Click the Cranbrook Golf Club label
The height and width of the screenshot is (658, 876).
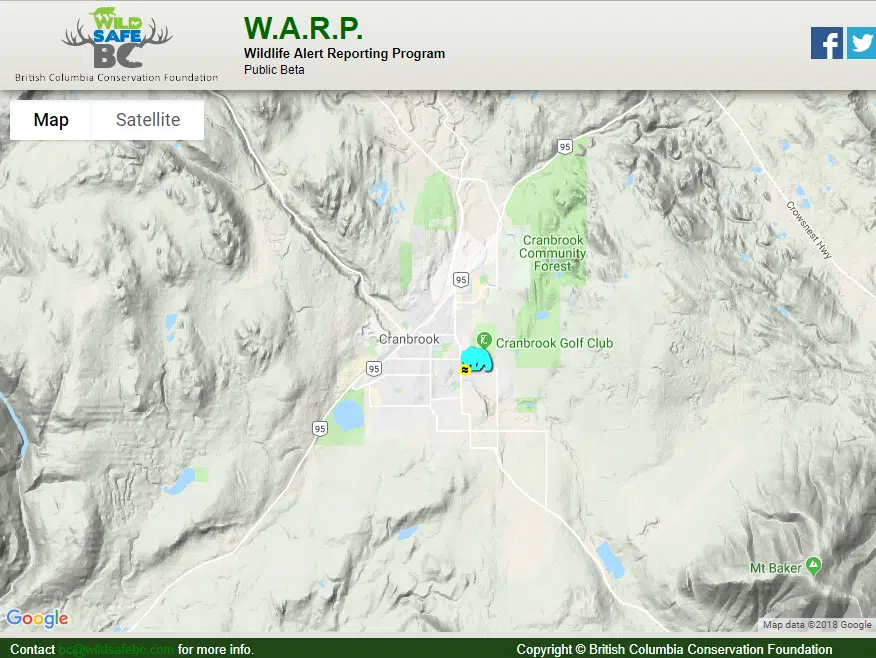(x=554, y=343)
